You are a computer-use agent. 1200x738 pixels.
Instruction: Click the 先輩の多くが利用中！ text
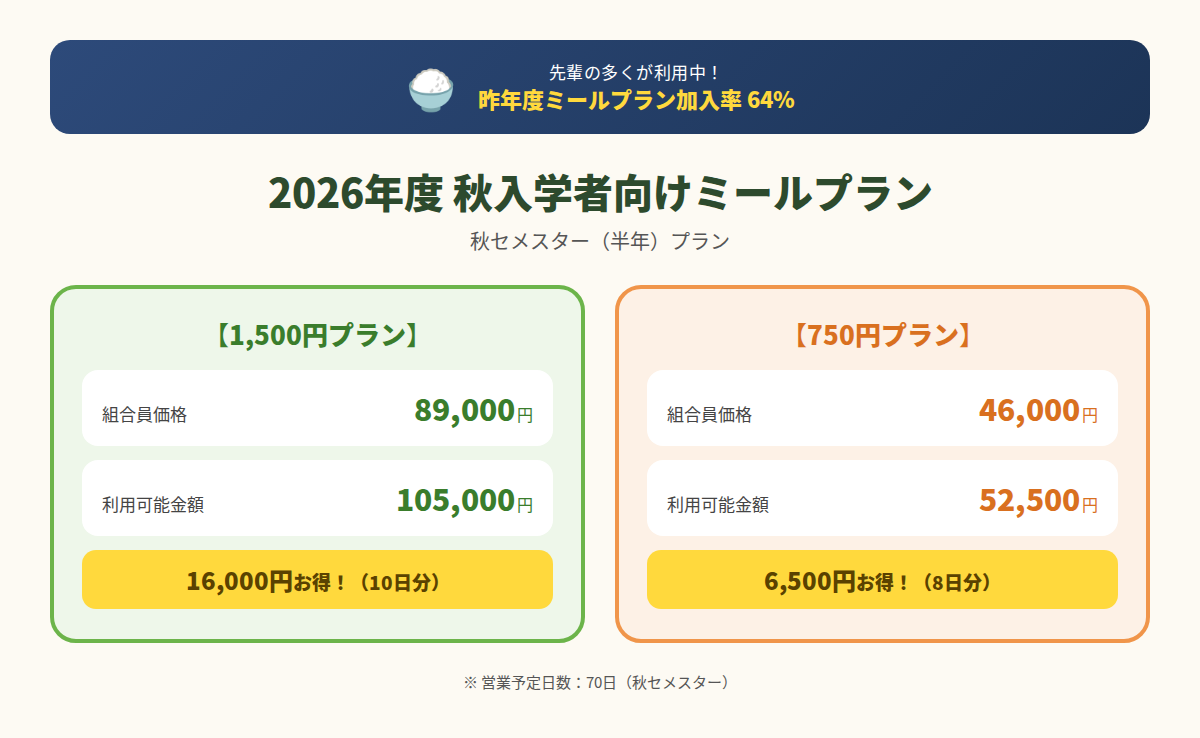[636, 72]
